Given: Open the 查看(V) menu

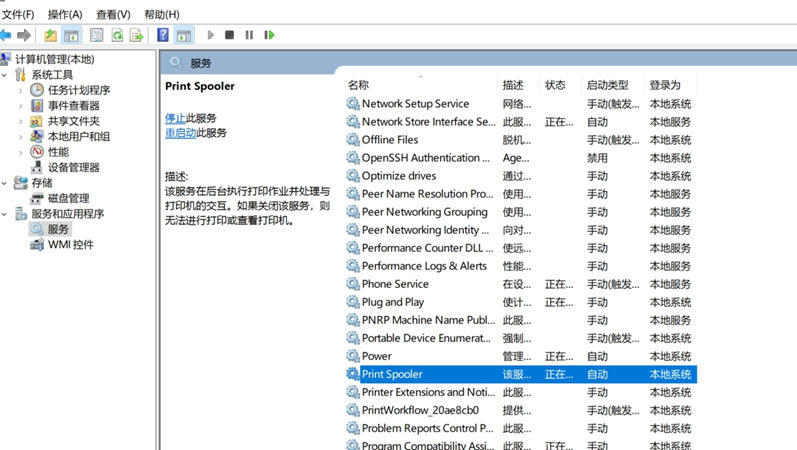Looking at the screenshot, I should 113,15.
